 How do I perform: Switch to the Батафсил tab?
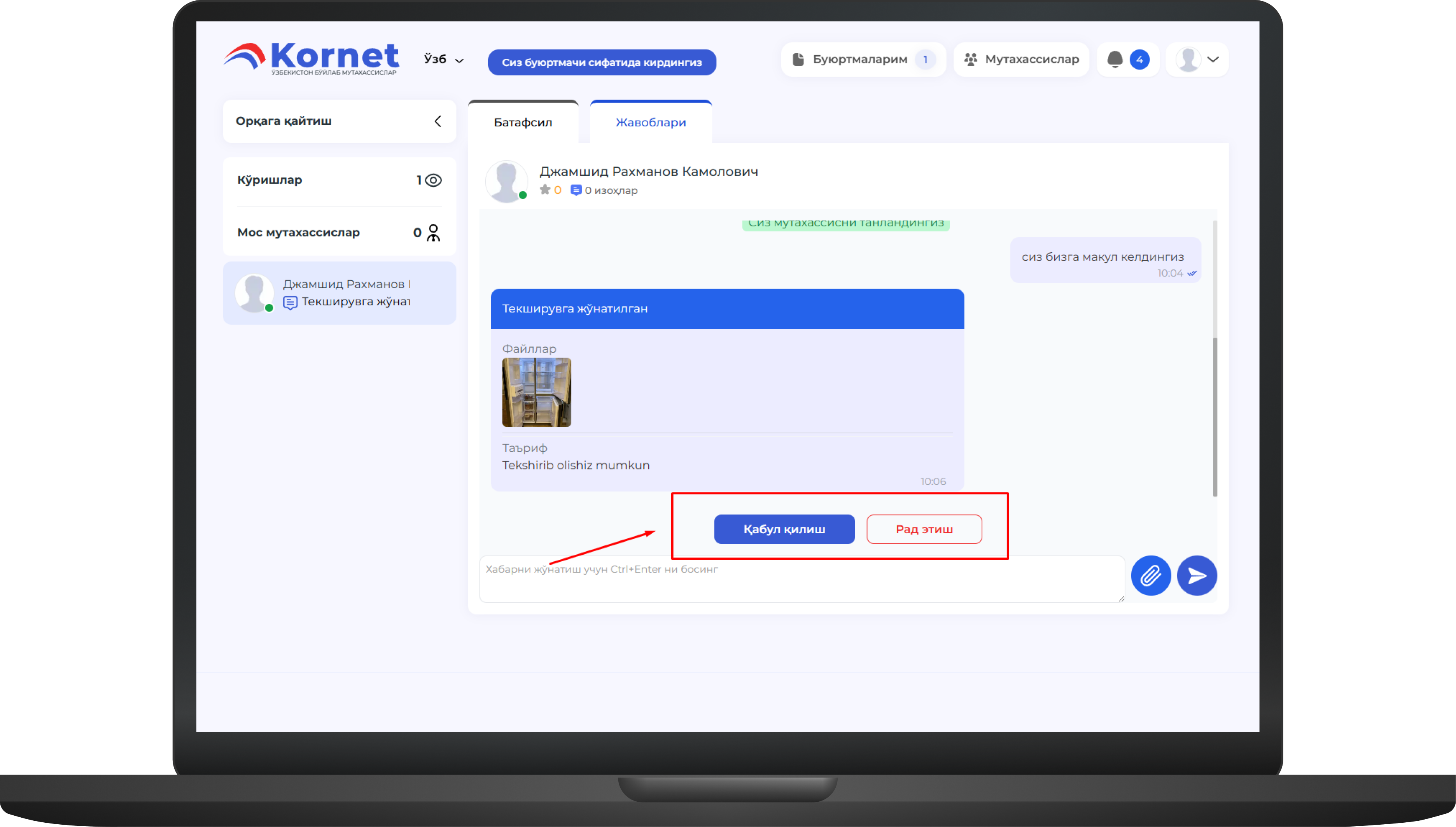[522, 122]
